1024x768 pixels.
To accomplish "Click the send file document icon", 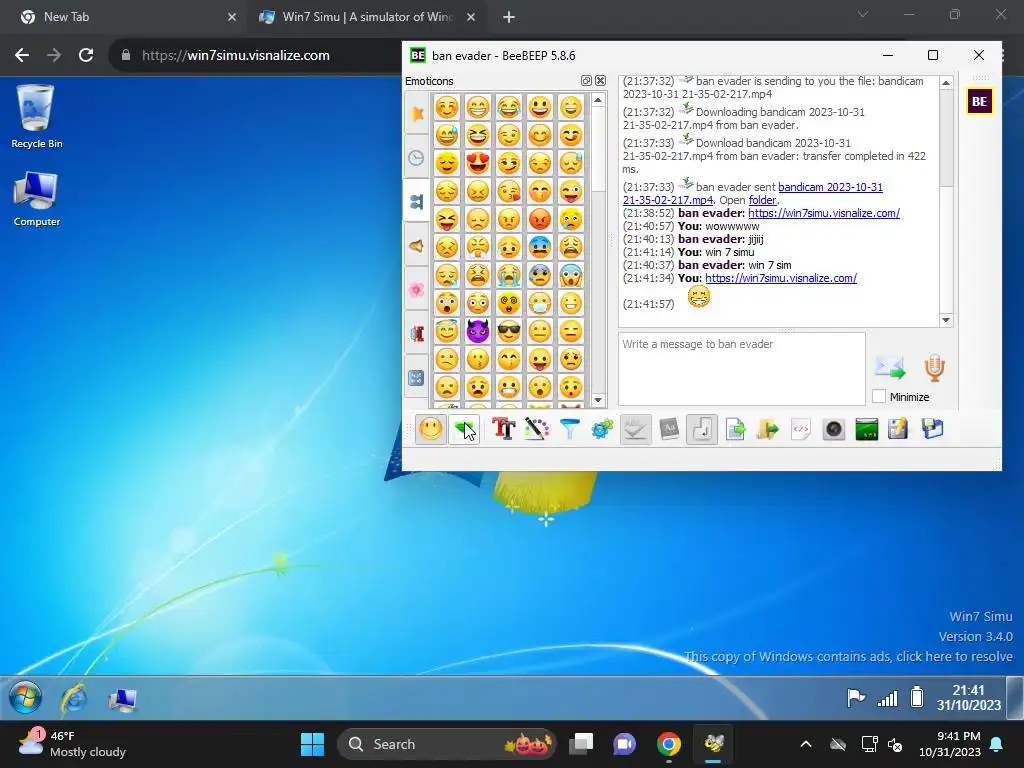I will point(735,429).
